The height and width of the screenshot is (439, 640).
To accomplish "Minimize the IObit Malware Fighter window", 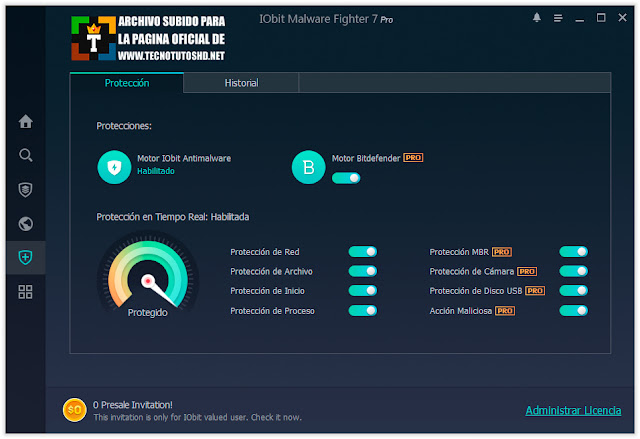I will 580,18.
